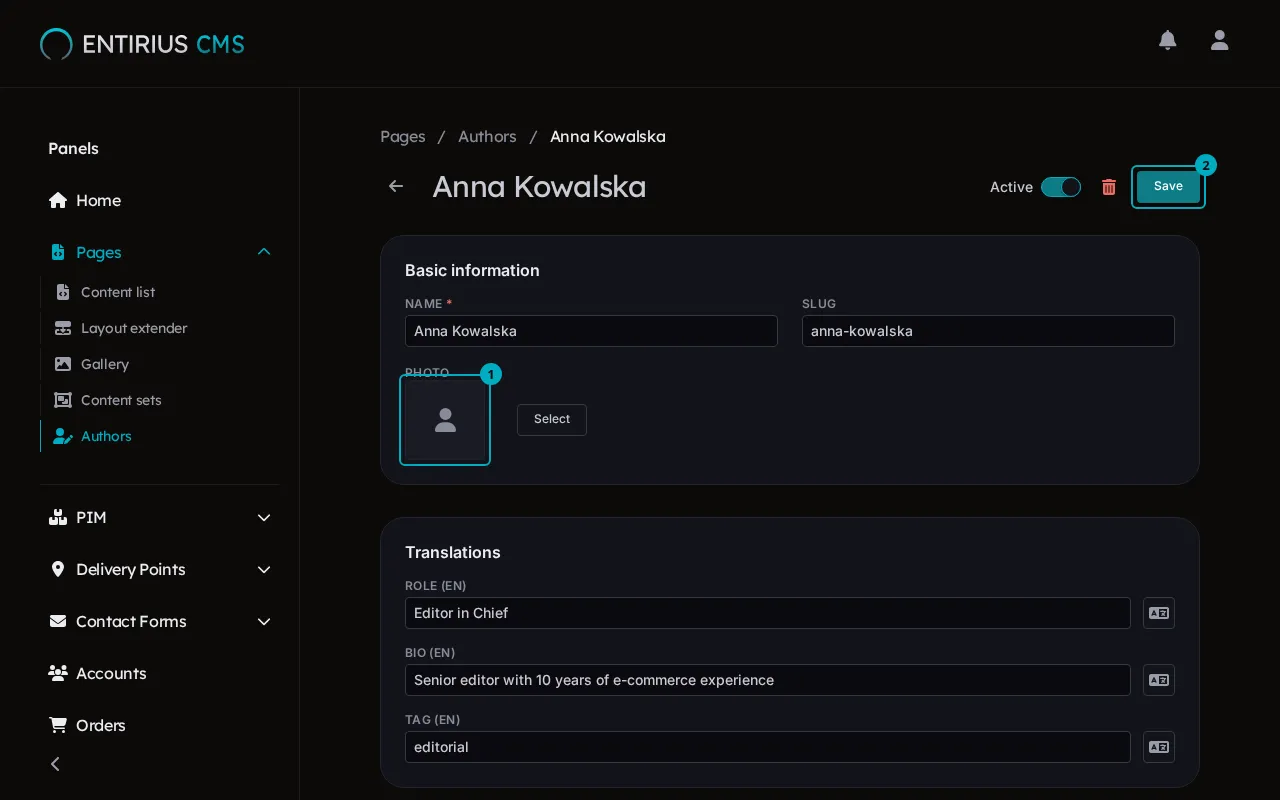Image resolution: width=1280 pixels, height=800 pixels.
Task: Expand the Contact Forms chevron
Action: coord(264,621)
